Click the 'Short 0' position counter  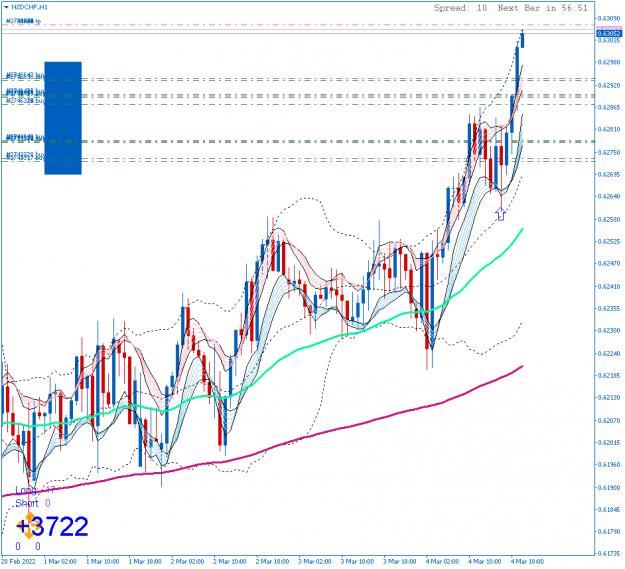pyautogui.click(x=33, y=503)
